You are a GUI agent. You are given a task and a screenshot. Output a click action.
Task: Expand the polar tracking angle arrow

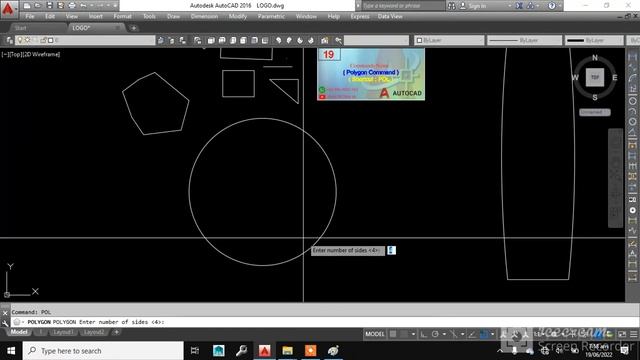(x=444, y=334)
